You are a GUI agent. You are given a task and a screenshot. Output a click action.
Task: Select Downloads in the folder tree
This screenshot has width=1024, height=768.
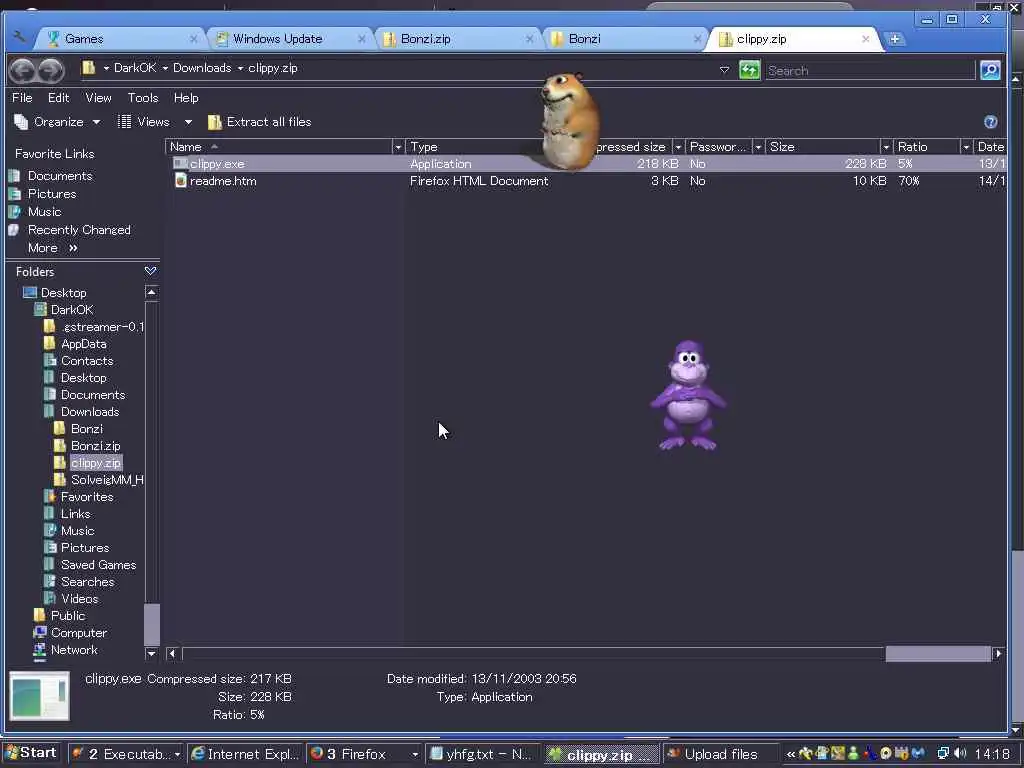pos(89,412)
